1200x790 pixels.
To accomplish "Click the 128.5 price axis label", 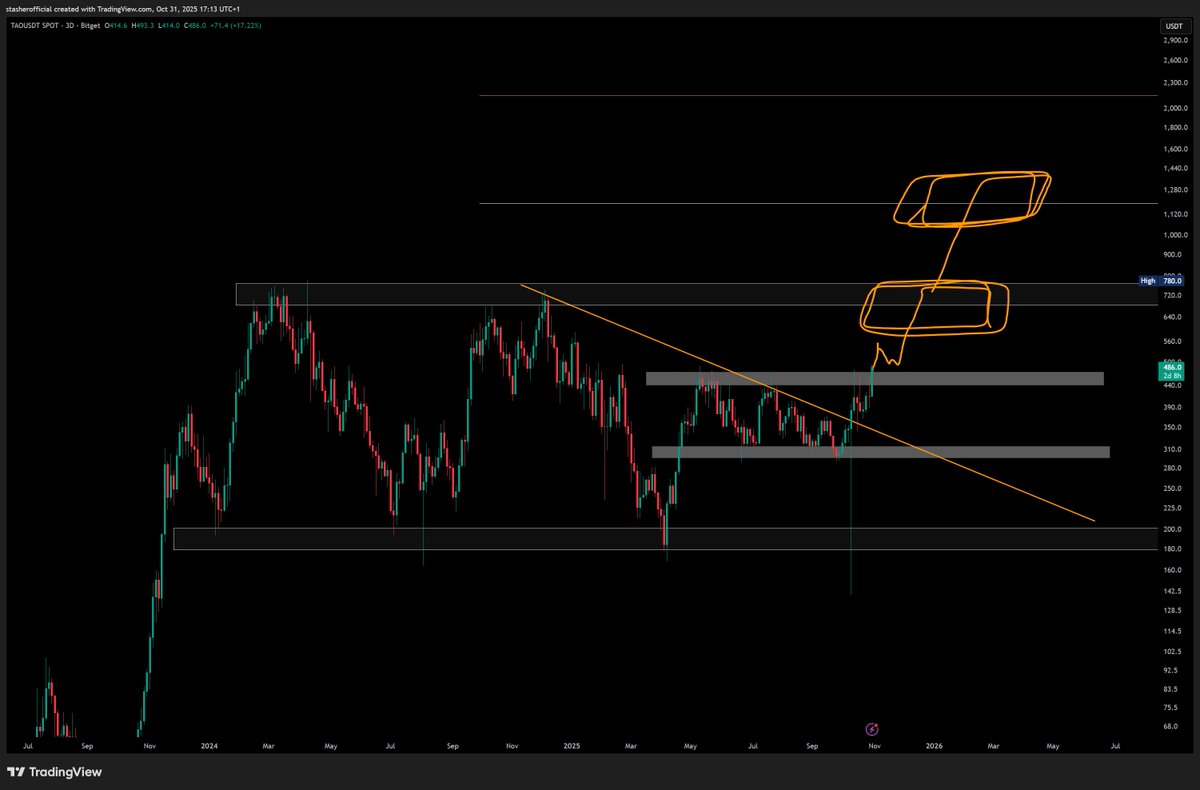I will tap(1174, 610).
